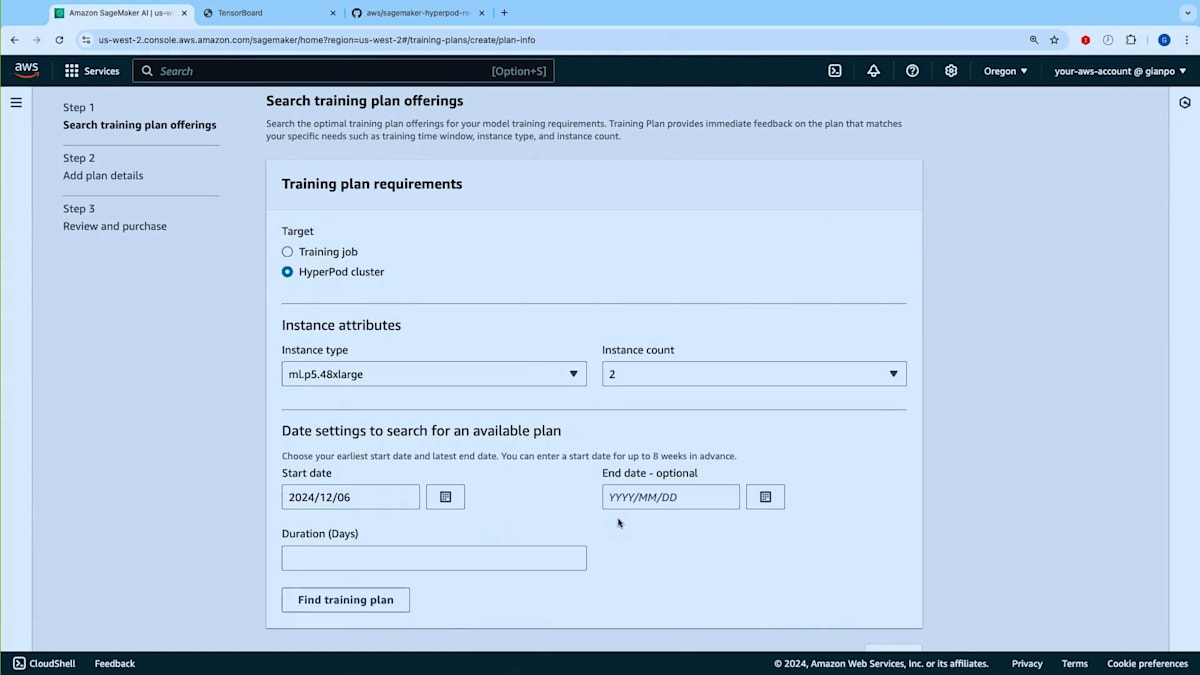This screenshot has height=675, width=1200.
Task: Open the browser profile avatar
Action: [1164, 40]
